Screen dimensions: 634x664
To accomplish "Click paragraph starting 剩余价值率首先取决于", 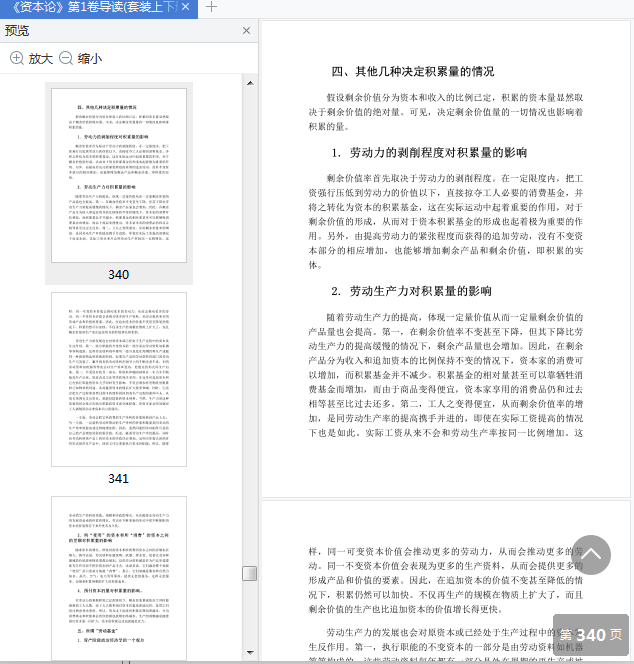I will (446, 221).
